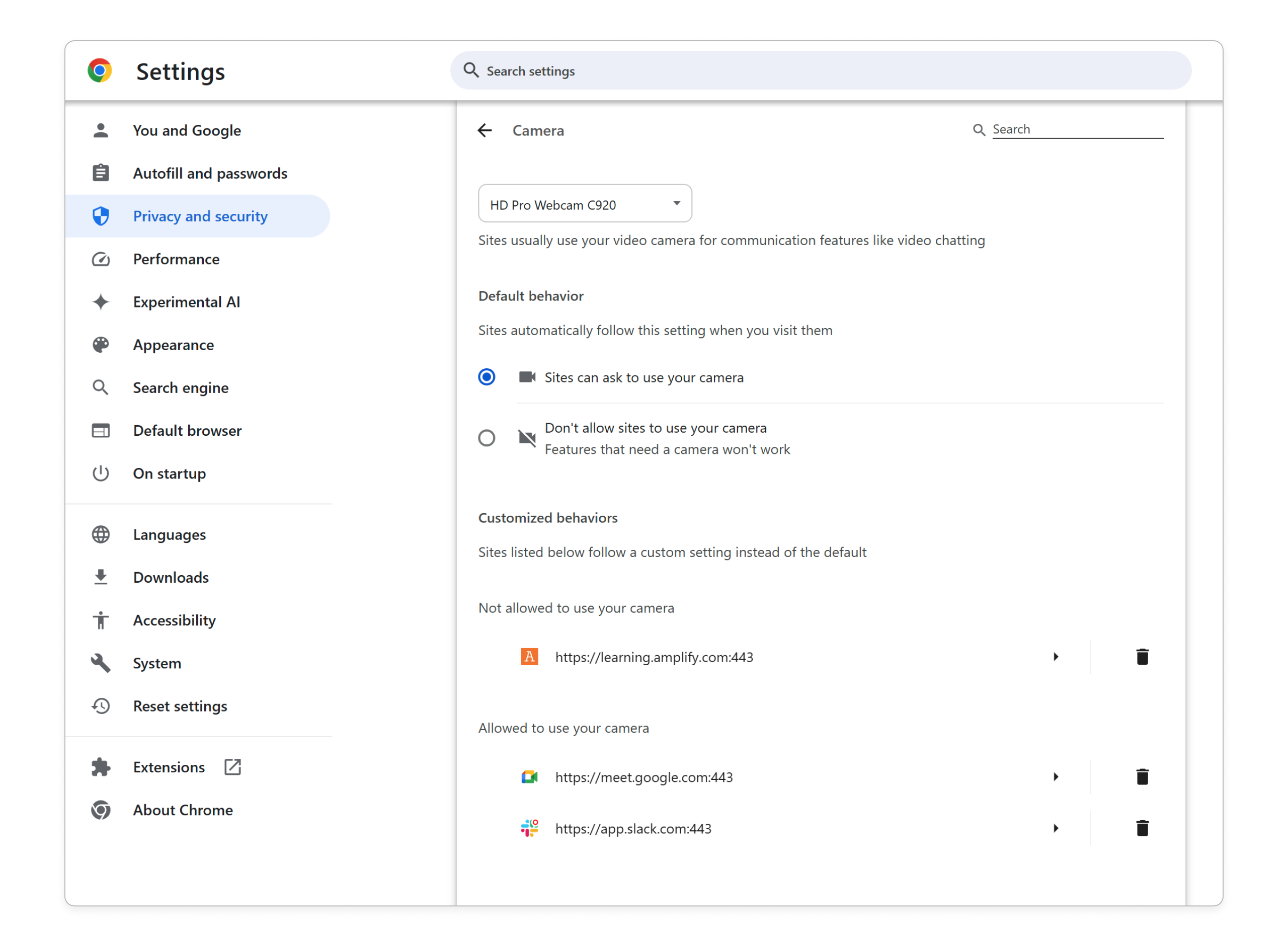Delete learning.amplify.com camera permission with trash icon
This screenshot has width=1288, height=946.
pos(1142,657)
